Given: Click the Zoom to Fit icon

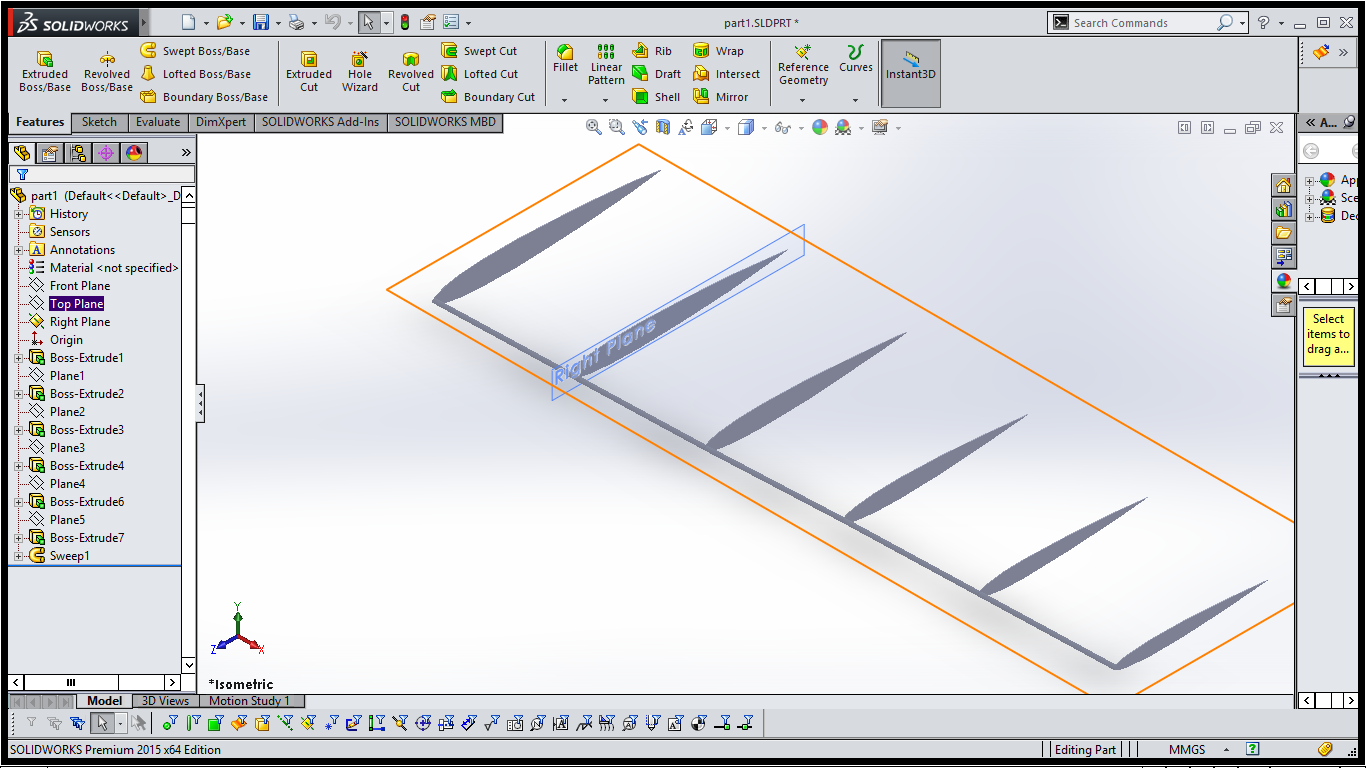Looking at the screenshot, I should [x=594, y=127].
